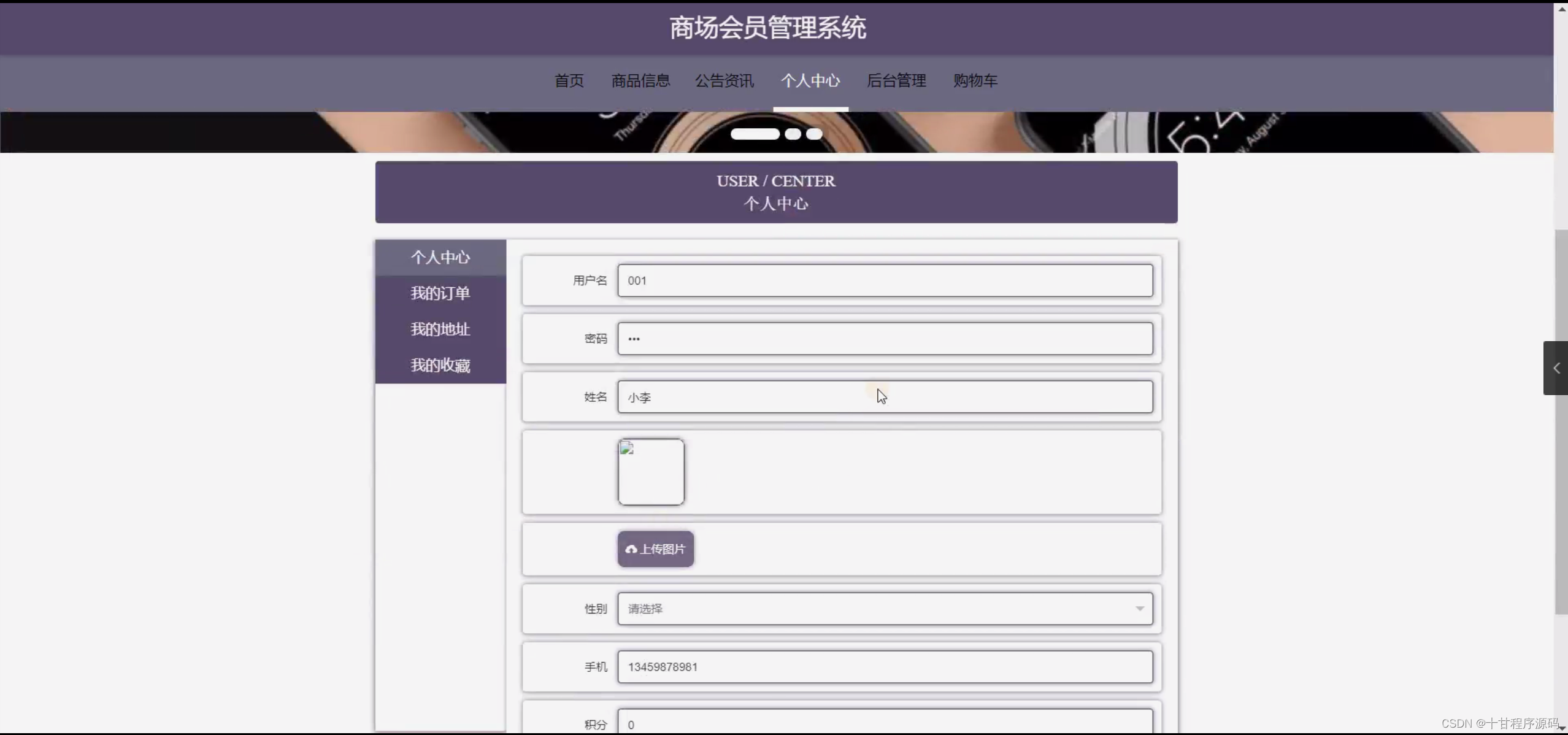The image size is (1568, 735).
Task: Click the broken image placeholder thumbnail
Action: (650, 471)
